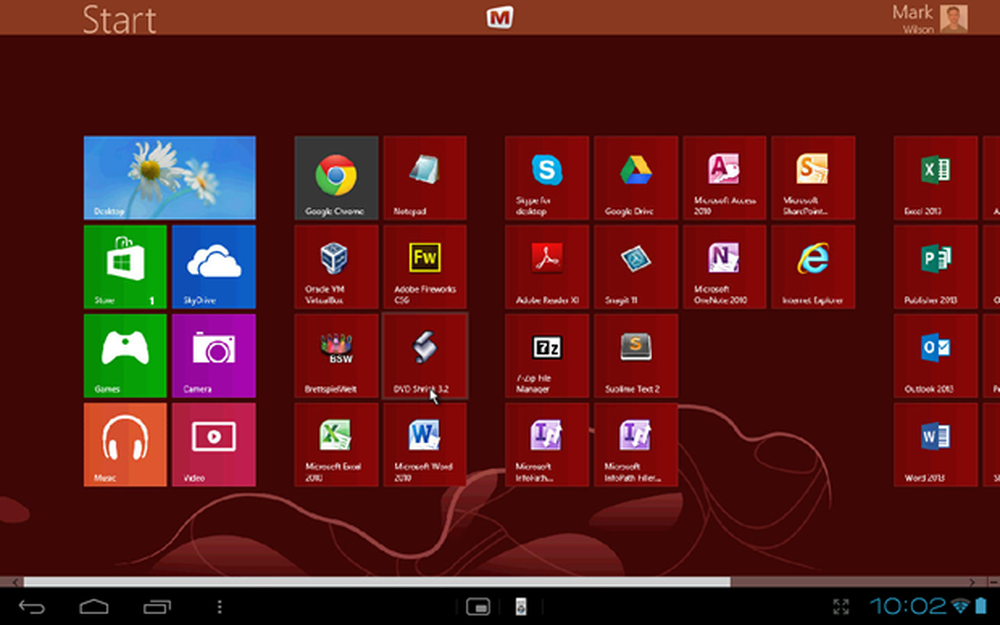Click the horizontal scrollbar thumb
This screenshot has width=1000, height=625.
pyautogui.click(x=377, y=582)
